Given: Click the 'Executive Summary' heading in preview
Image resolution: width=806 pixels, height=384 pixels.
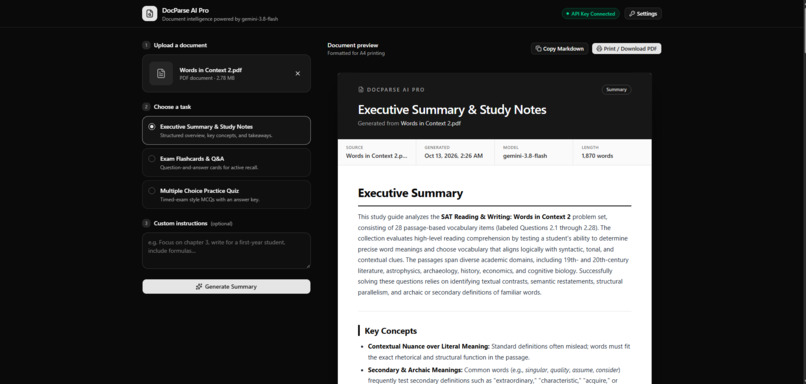Looking at the screenshot, I should click(x=410, y=193).
